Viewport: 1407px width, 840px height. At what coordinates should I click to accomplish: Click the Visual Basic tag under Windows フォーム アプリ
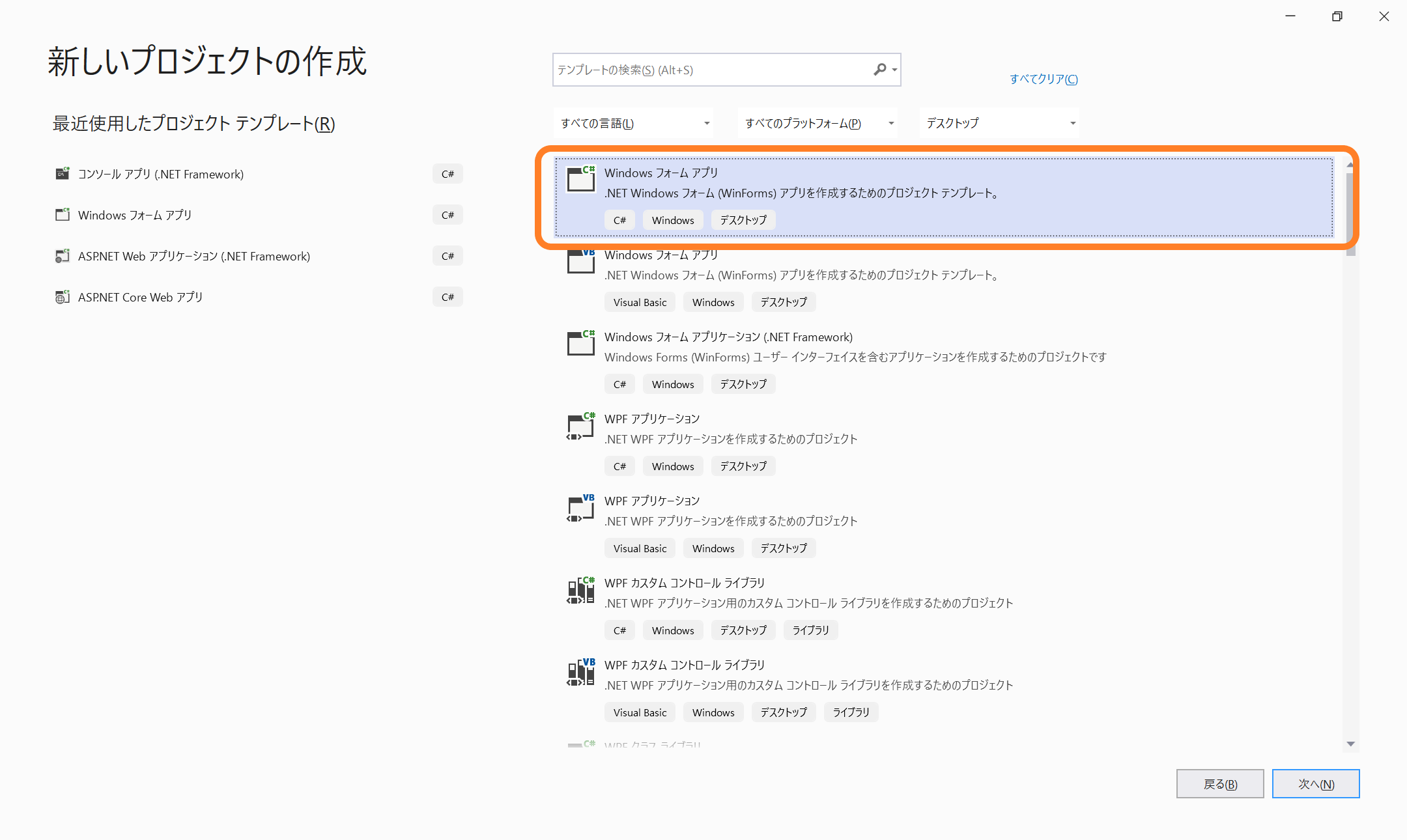[x=640, y=302]
